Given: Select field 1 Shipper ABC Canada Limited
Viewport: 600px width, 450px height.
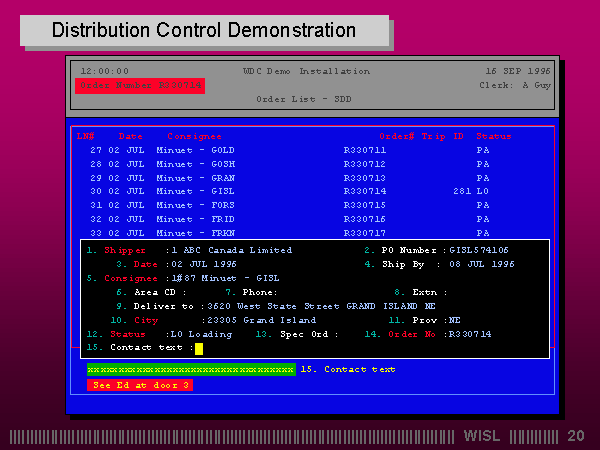Looking at the screenshot, I should tap(189, 250).
